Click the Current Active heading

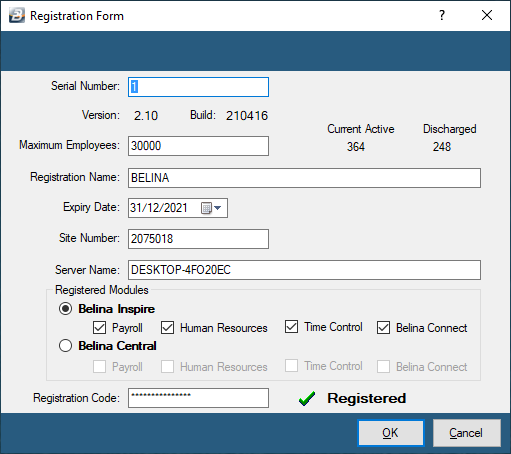tap(361, 129)
